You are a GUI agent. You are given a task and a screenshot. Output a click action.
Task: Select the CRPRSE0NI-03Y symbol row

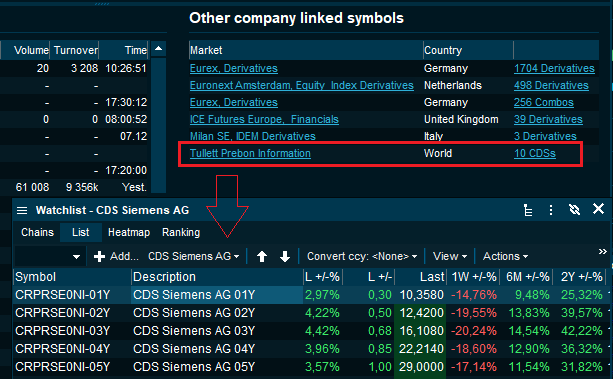[x=63, y=331]
